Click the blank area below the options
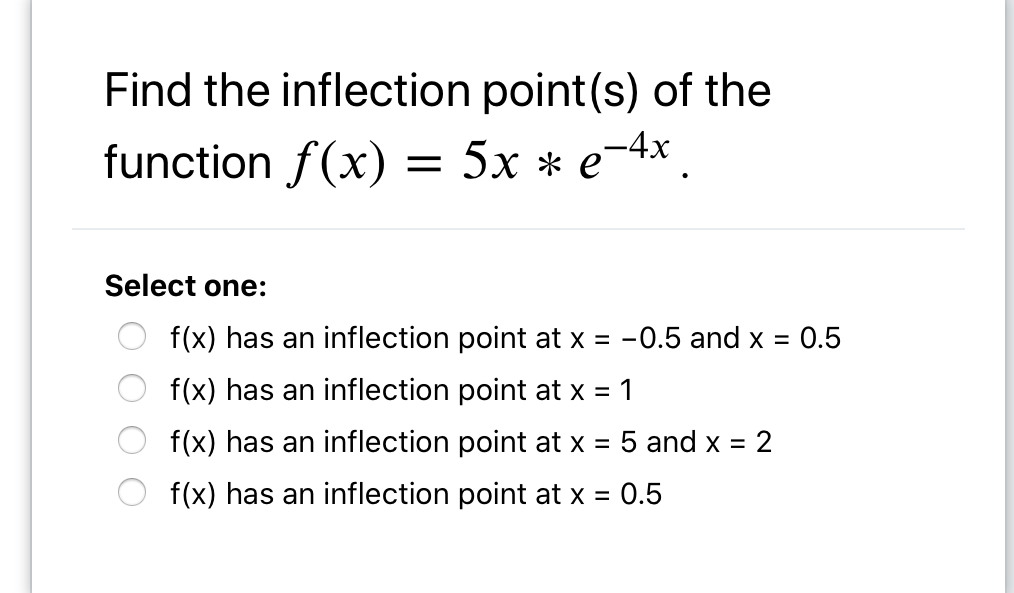Viewport: 1014px width, 593px height. 500,555
